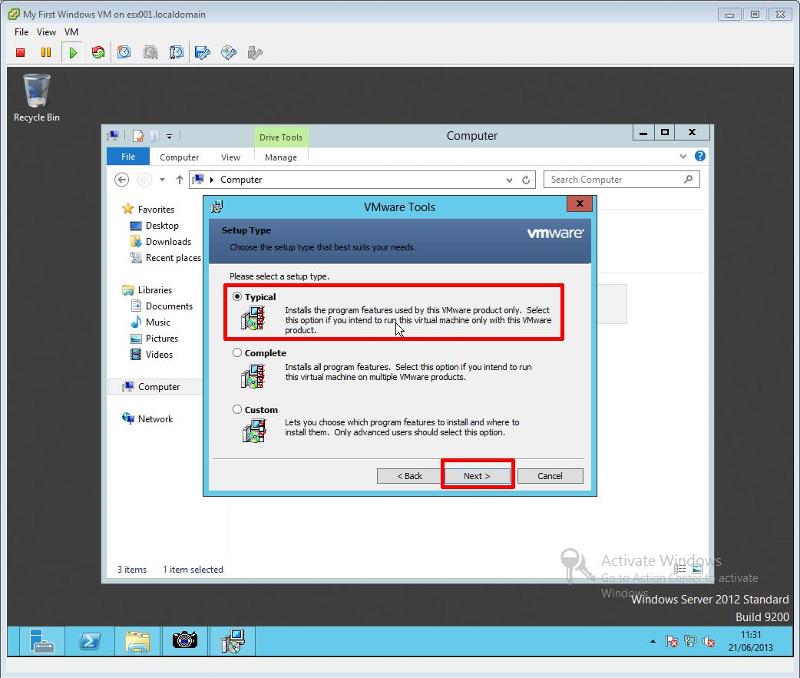800x678 pixels.
Task: Click the Server Manager taskbar icon
Action: 42,641
